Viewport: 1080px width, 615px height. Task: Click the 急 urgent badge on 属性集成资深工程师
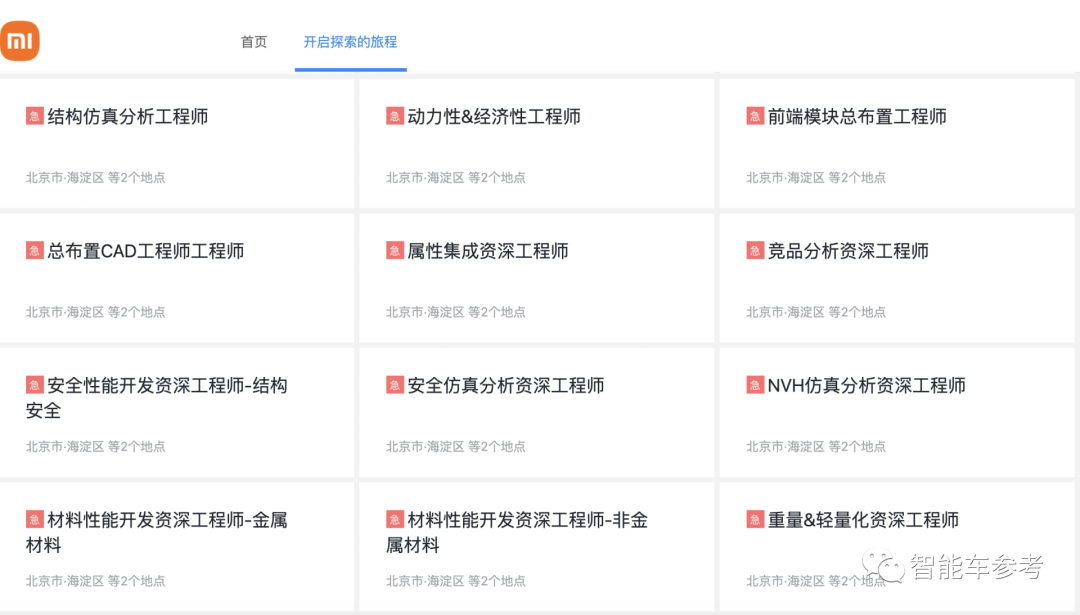click(x=394, y=250)
